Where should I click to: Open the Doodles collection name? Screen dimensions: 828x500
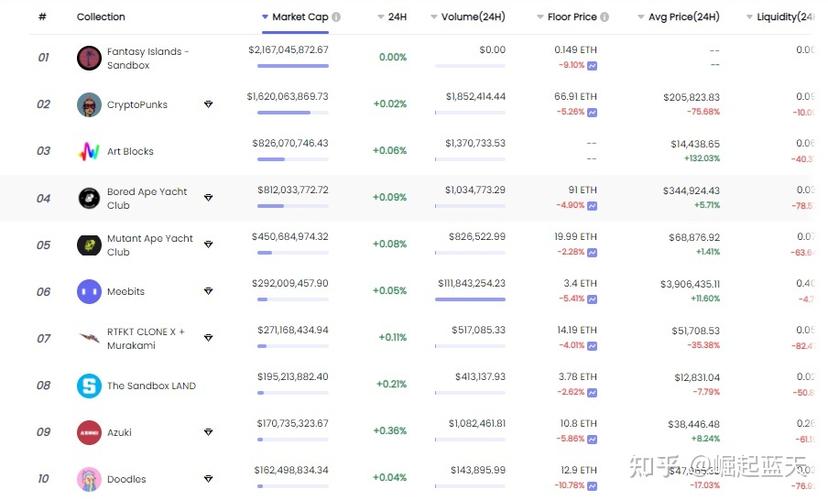(127, 479)
